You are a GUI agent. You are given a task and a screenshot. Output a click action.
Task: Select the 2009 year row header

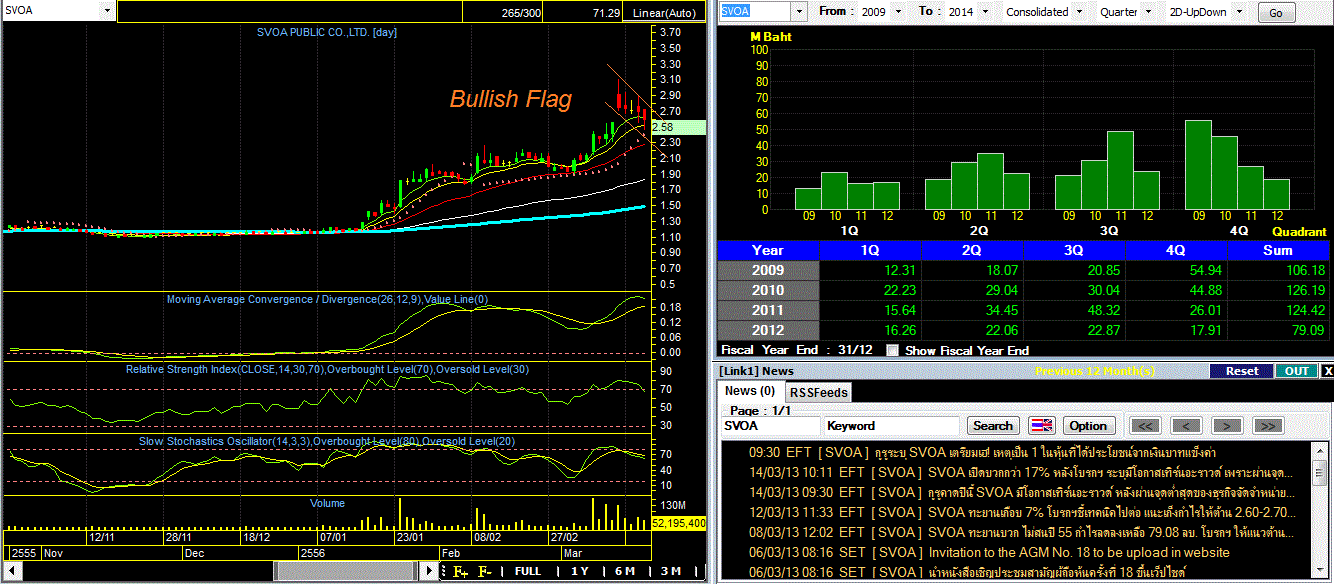coord(768,270)
